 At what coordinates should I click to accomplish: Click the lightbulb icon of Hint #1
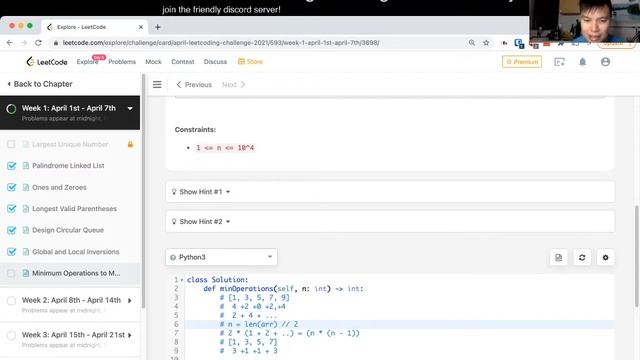pyautogui.click(x=174, y=192)
